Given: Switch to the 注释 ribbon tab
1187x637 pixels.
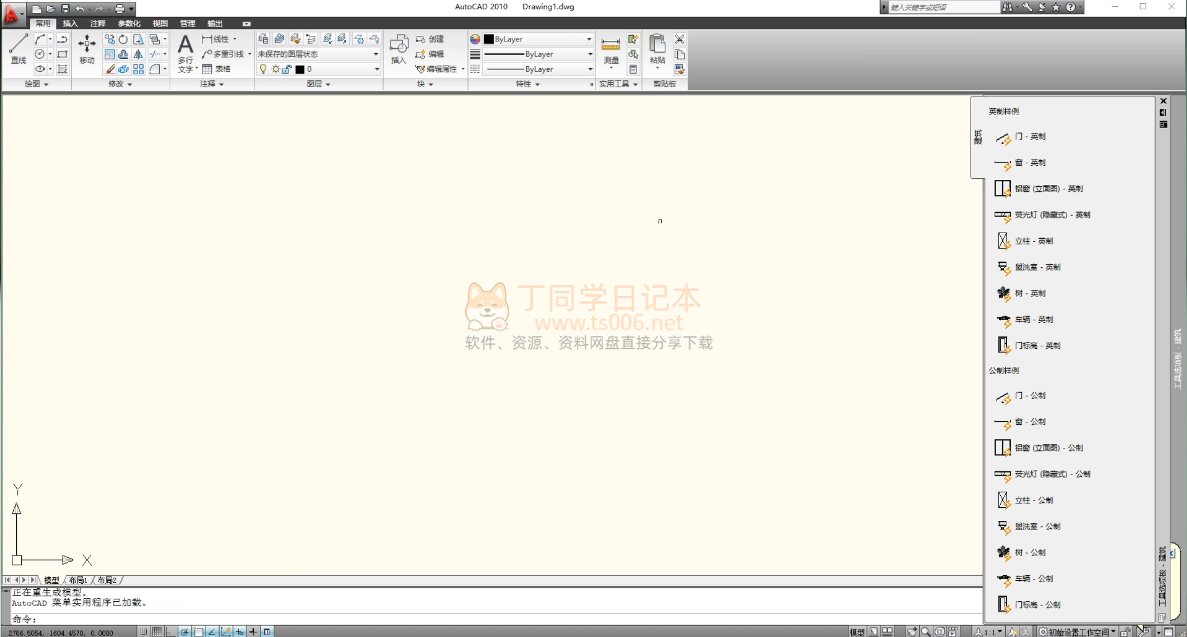Looking at the screenshot, I should pyautogui.click(x=98, y=23).
